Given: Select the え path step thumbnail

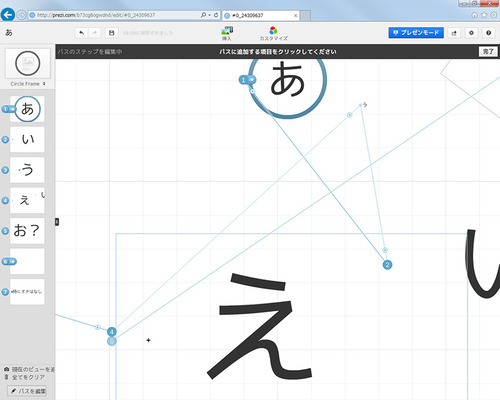Looking at the screenshot, I should [27, 200].
